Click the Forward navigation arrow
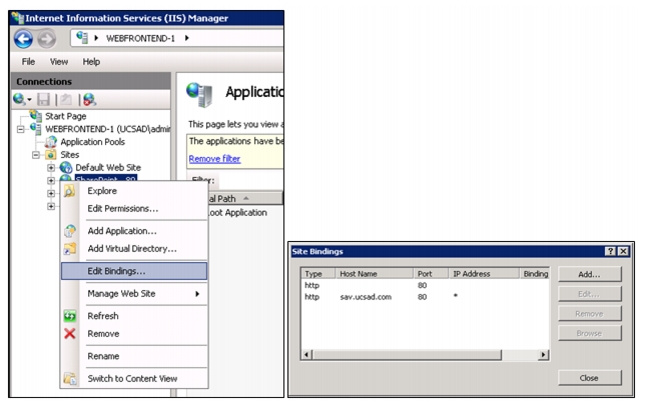Screen dimensions: 648x408 47,39
